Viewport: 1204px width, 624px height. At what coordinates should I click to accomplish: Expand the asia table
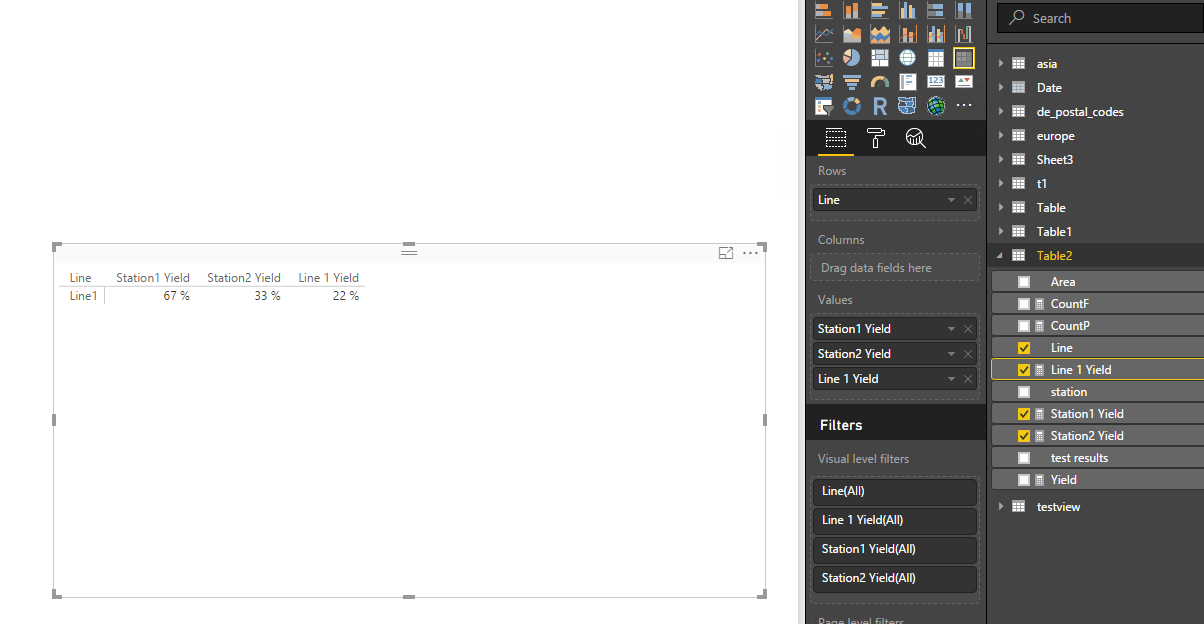[x=1001, y=64]
